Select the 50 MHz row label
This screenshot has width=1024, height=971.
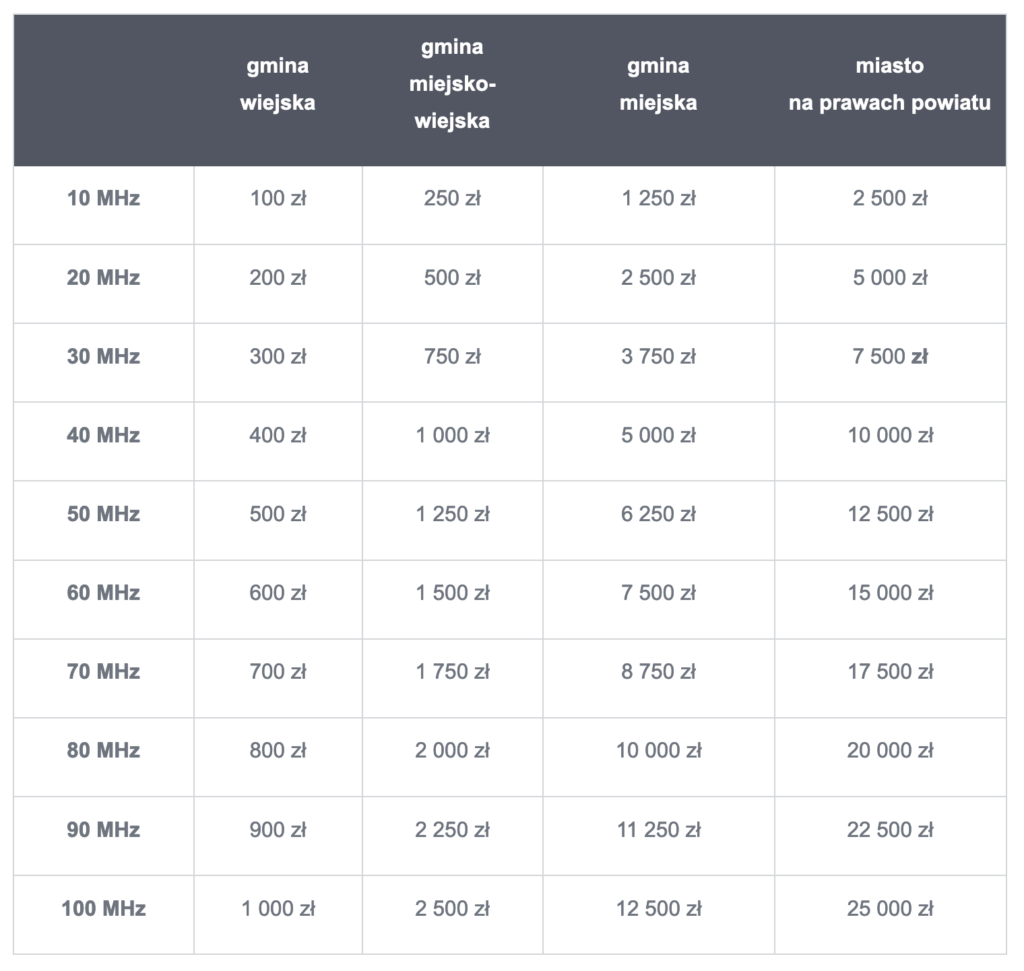point(103,514)
